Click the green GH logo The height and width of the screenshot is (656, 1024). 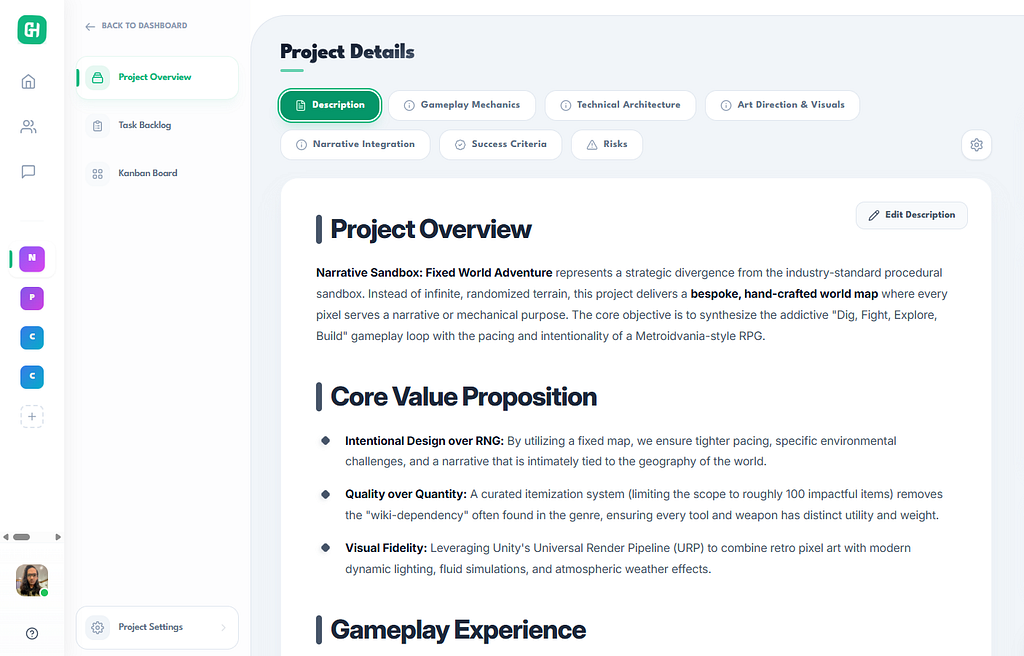[32, 29]
